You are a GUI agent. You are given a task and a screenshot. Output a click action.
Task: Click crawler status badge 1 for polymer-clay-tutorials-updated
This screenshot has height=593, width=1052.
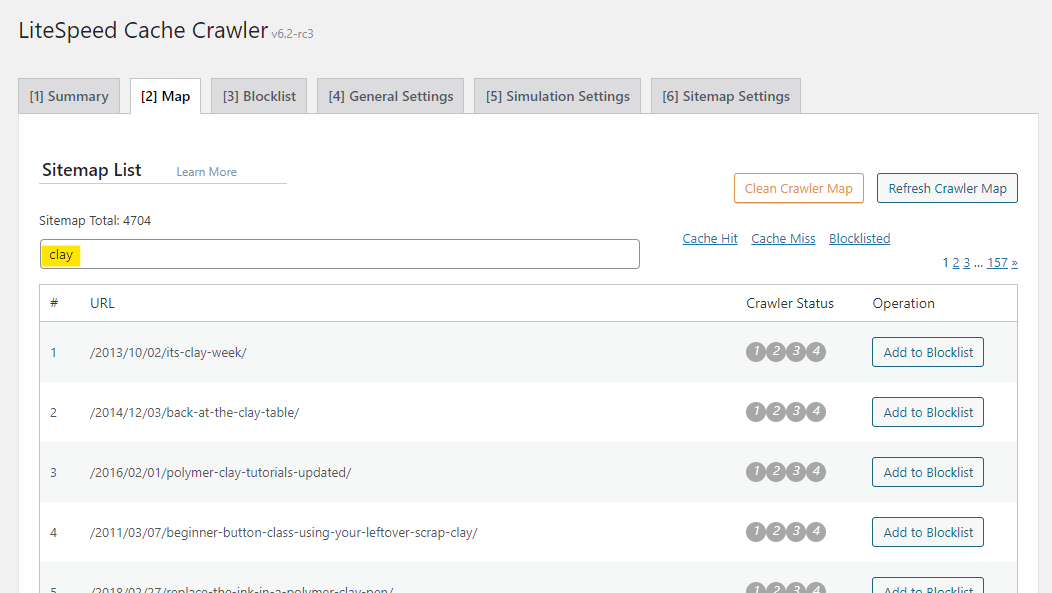pyautogui.click(x=756, y=472)
